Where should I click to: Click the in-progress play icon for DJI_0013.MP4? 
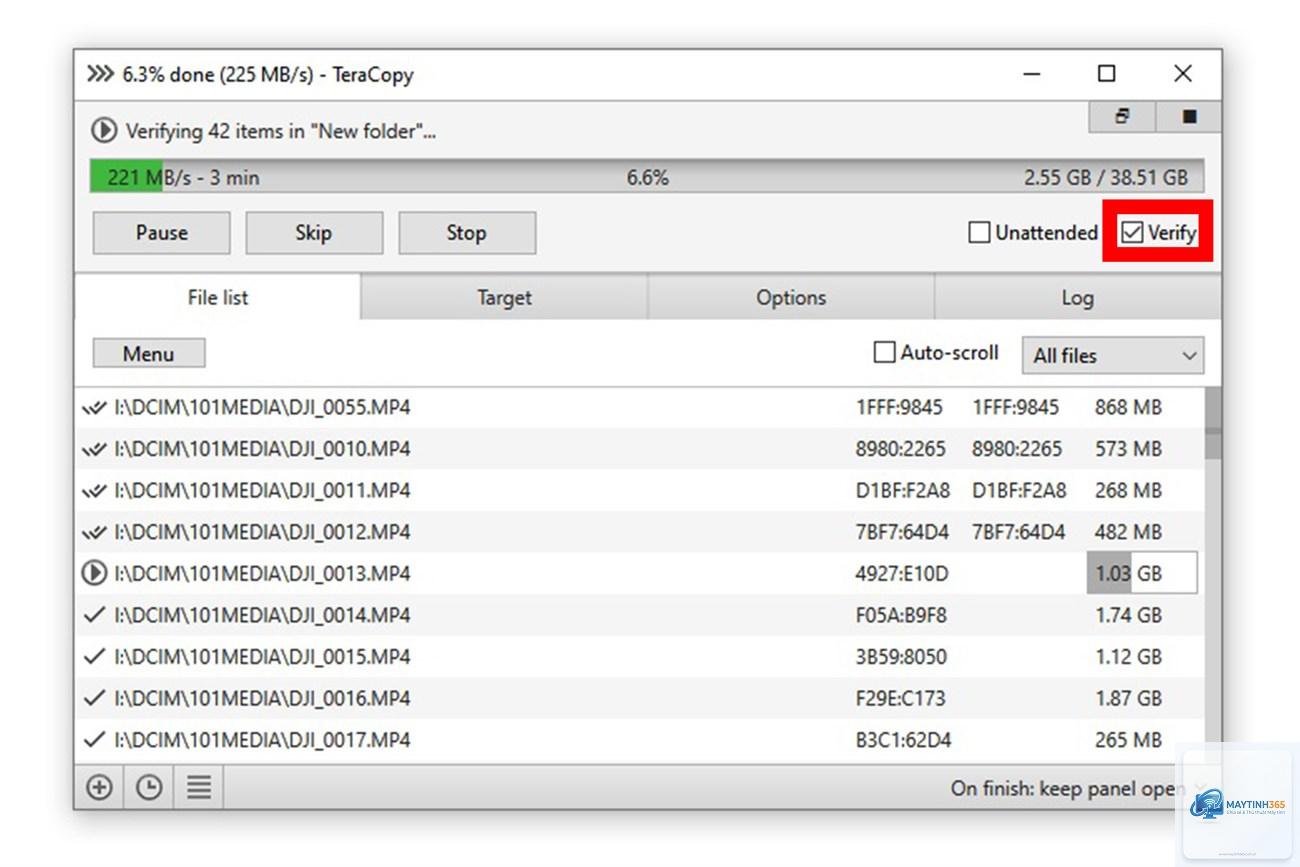click(94, 574)
